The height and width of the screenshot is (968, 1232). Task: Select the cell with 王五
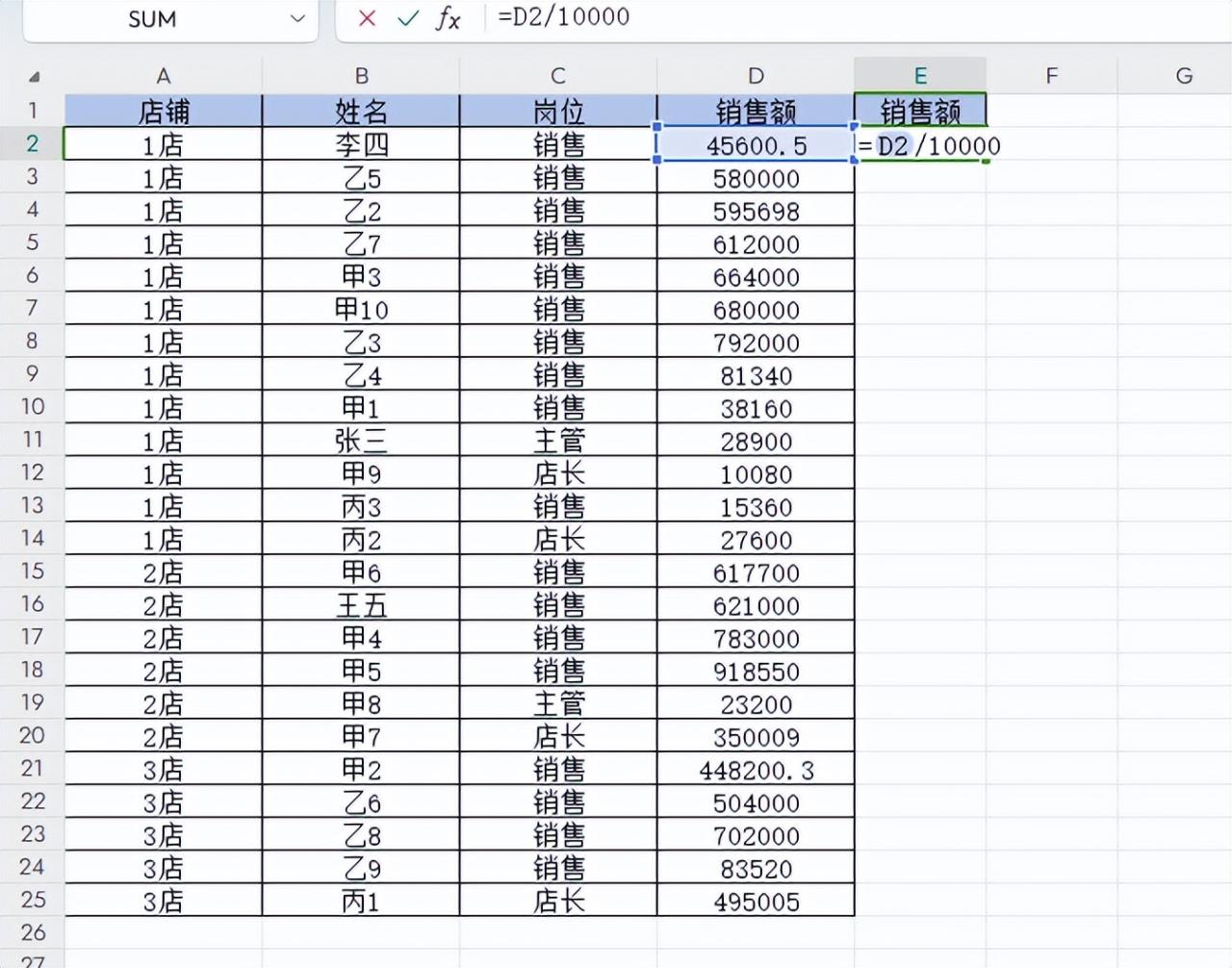coord(361,604)
